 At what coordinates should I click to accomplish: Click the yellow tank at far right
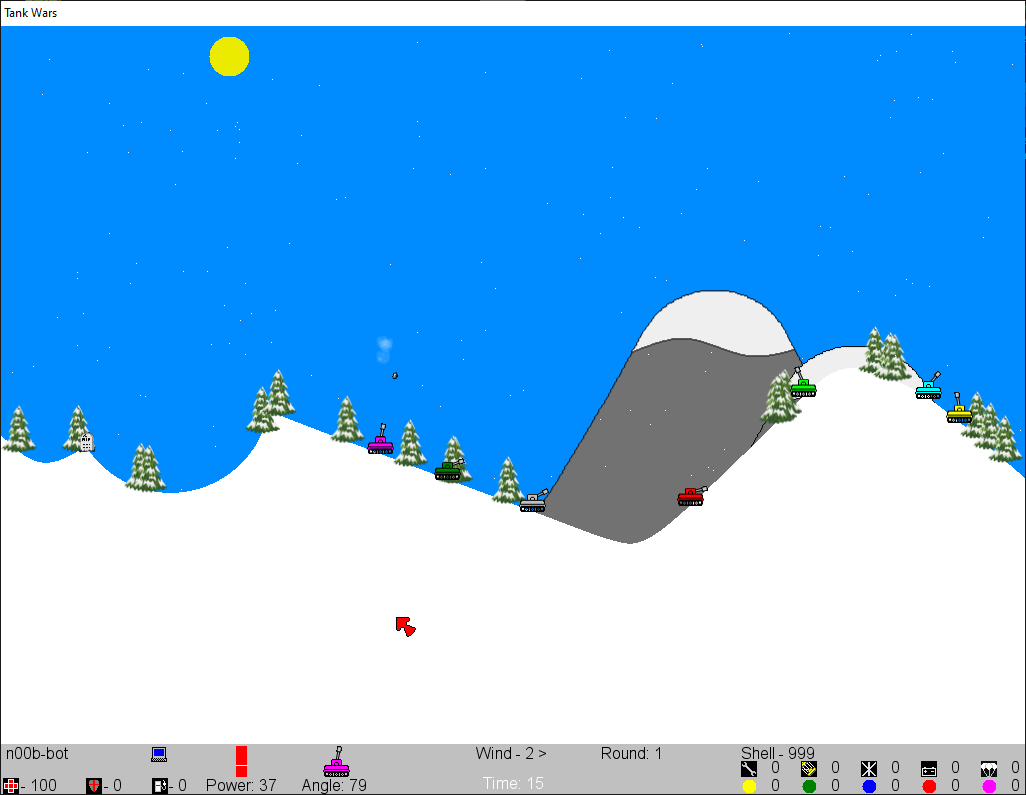[x=959, y=413]
